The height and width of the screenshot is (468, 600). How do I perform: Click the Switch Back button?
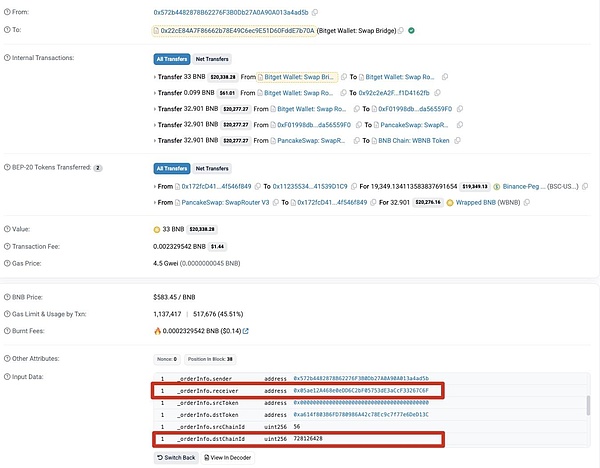coord(177,457)
